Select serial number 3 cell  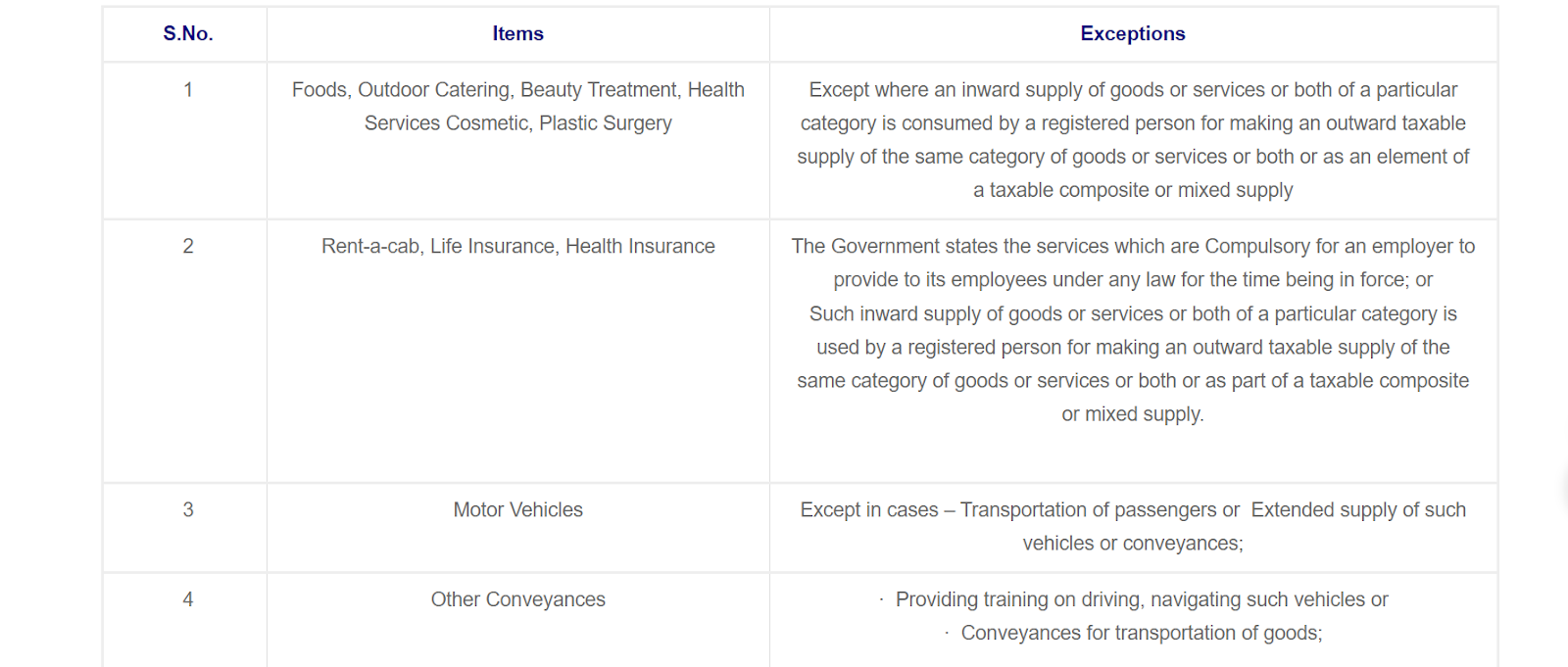(187, 510)
